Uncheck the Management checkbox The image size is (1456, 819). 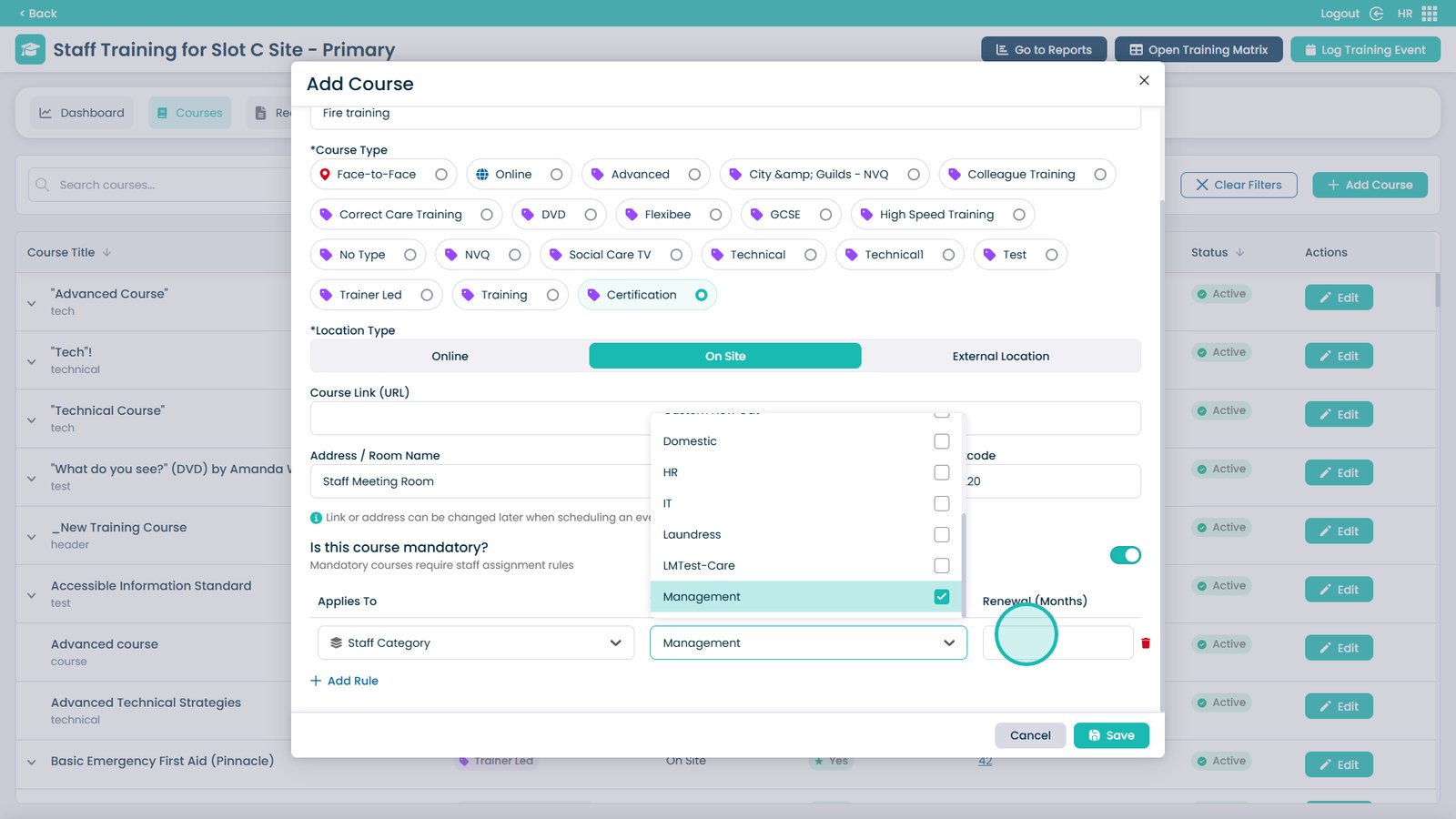(942, 597)
